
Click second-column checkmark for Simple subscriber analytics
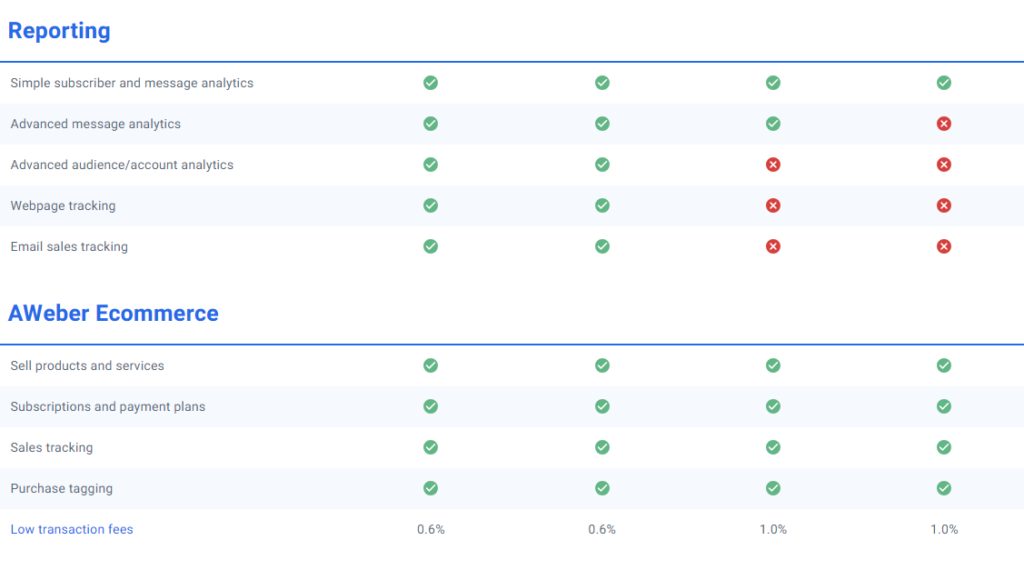click(x=602, y=83)
